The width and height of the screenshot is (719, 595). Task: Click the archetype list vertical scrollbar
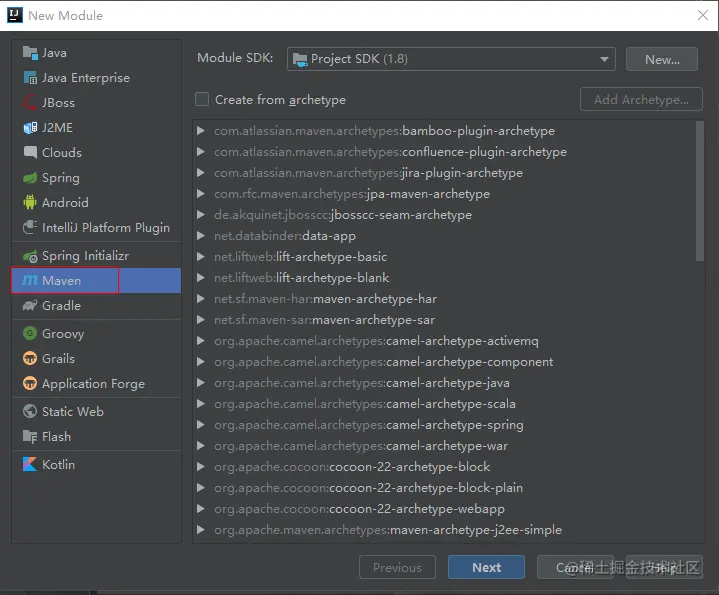[700, 192]
